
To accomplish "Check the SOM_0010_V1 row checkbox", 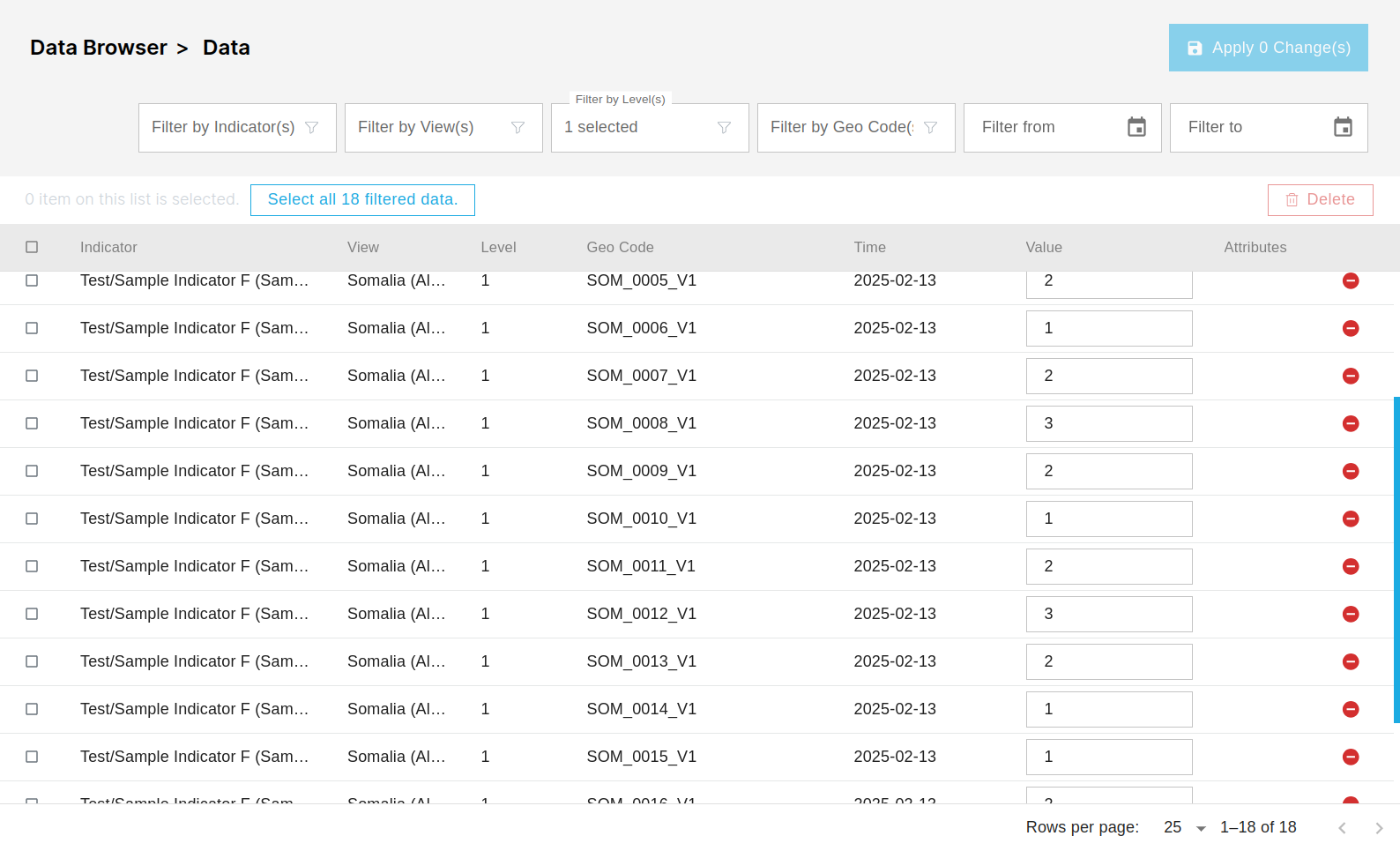I will coord(32,519).
